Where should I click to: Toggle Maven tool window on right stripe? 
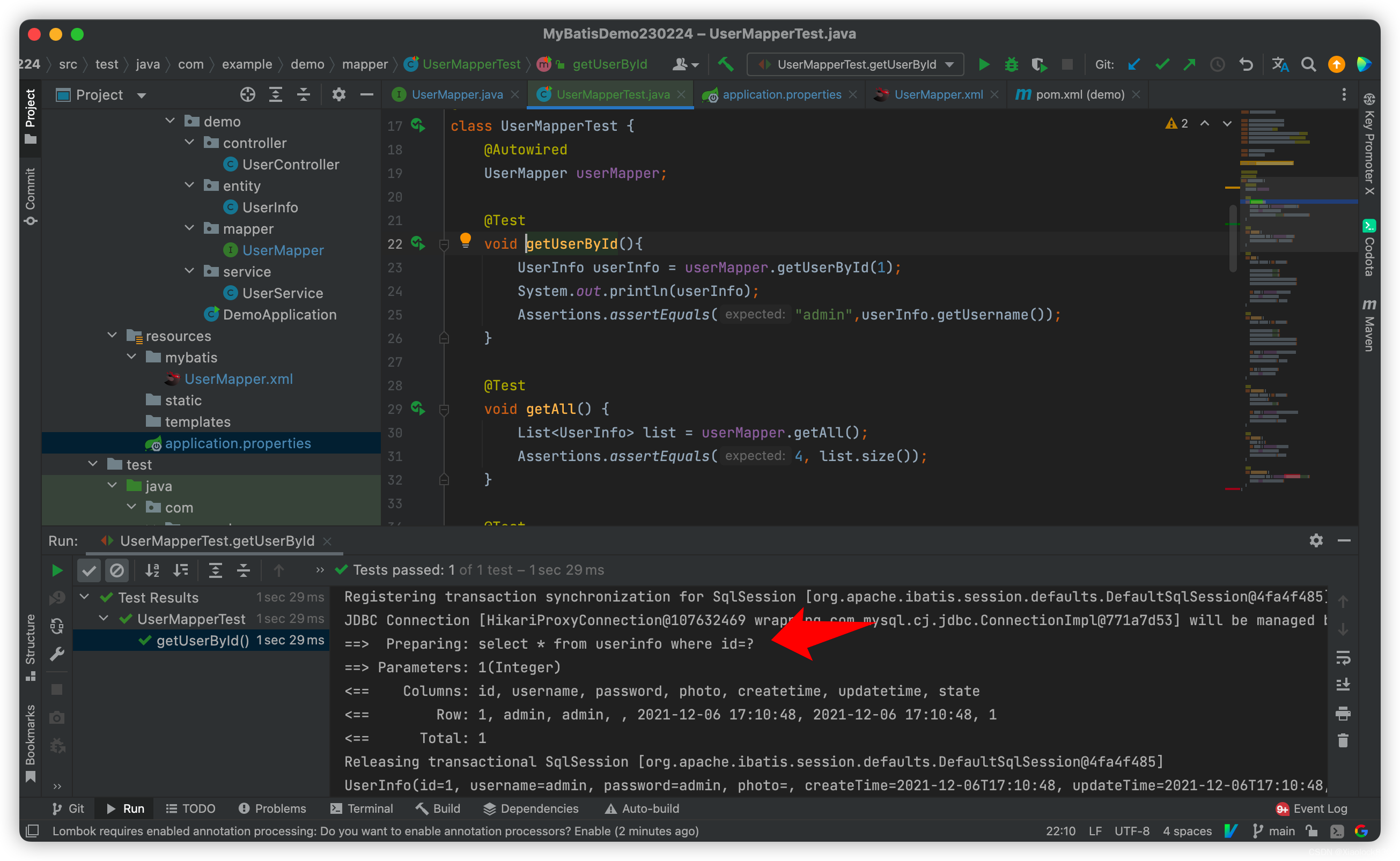click(1369, 325)
